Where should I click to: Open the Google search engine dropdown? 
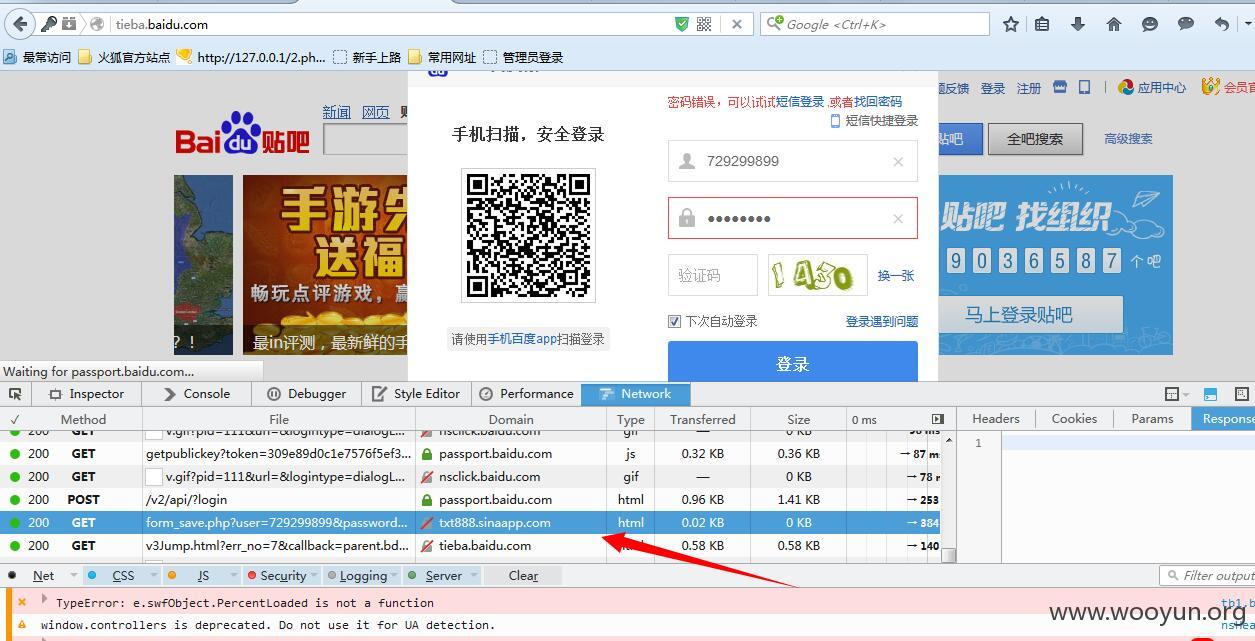(x=774, y=24)
